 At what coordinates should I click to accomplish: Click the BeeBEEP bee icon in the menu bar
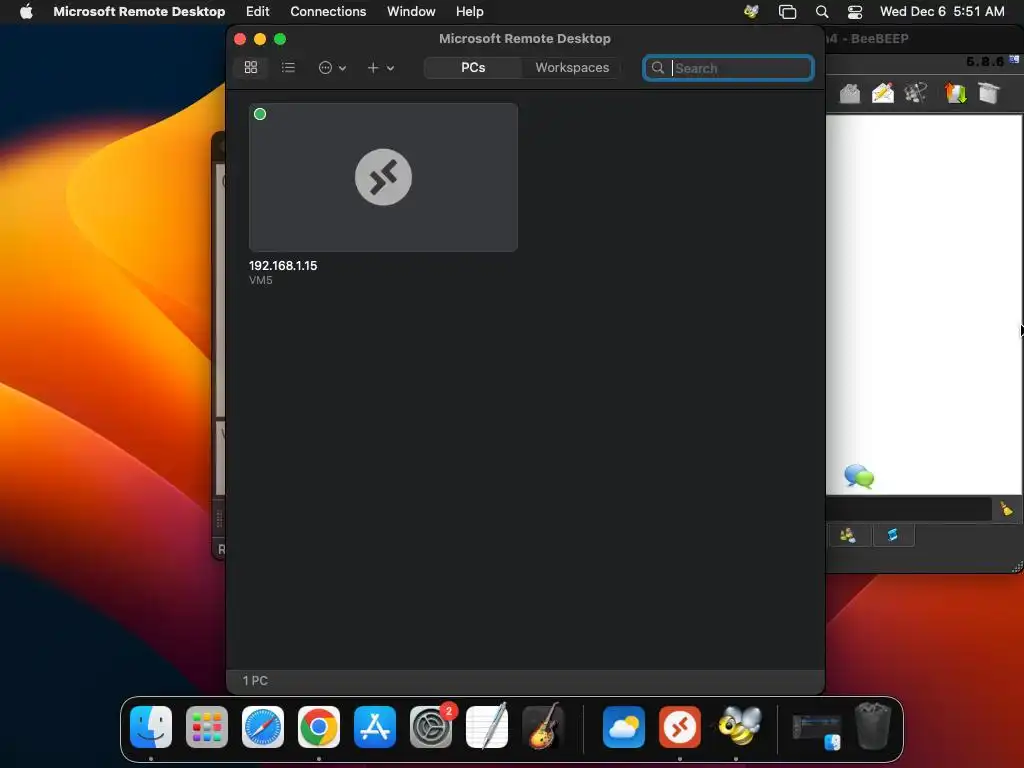[x=751, y=11]
